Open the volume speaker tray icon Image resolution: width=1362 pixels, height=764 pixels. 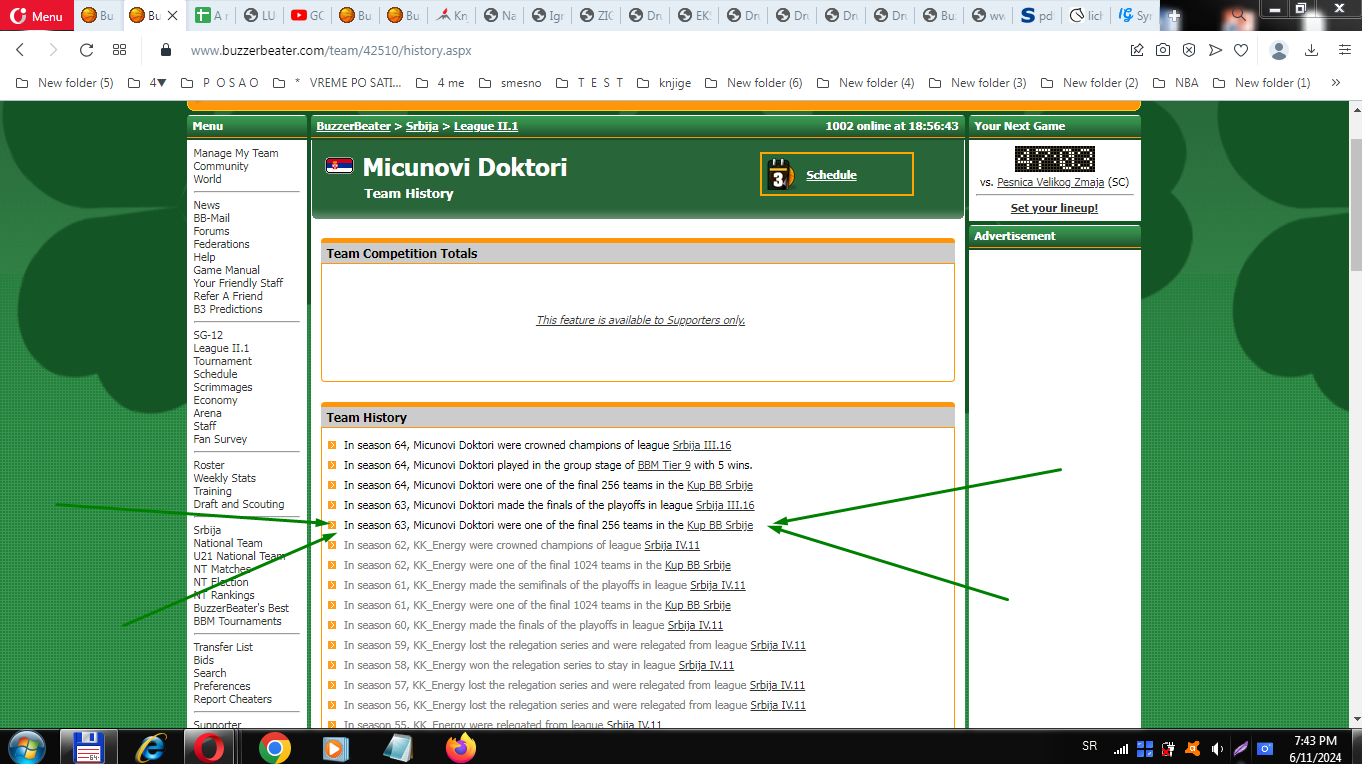pos(1216,748)
